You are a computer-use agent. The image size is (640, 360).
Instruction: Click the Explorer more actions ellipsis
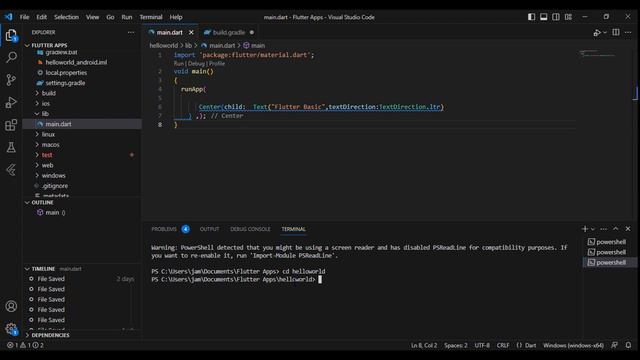131,32
